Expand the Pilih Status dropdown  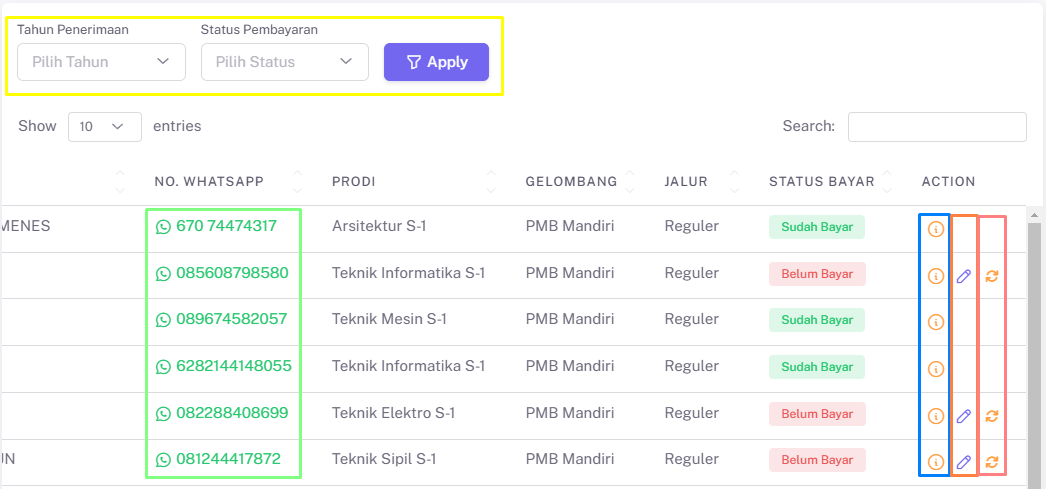pos(285,62)
